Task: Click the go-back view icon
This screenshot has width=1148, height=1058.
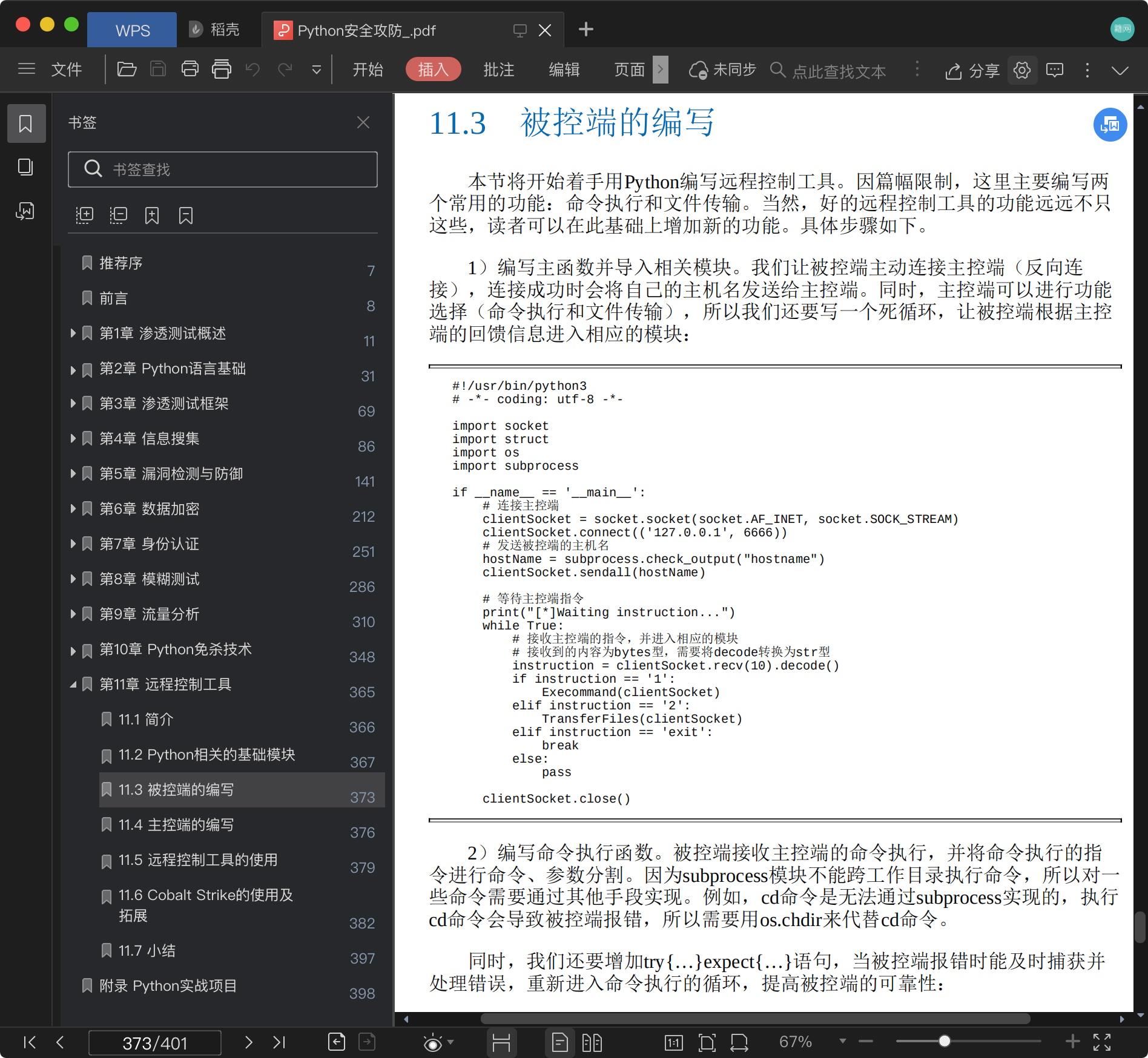Action: 337,1042
